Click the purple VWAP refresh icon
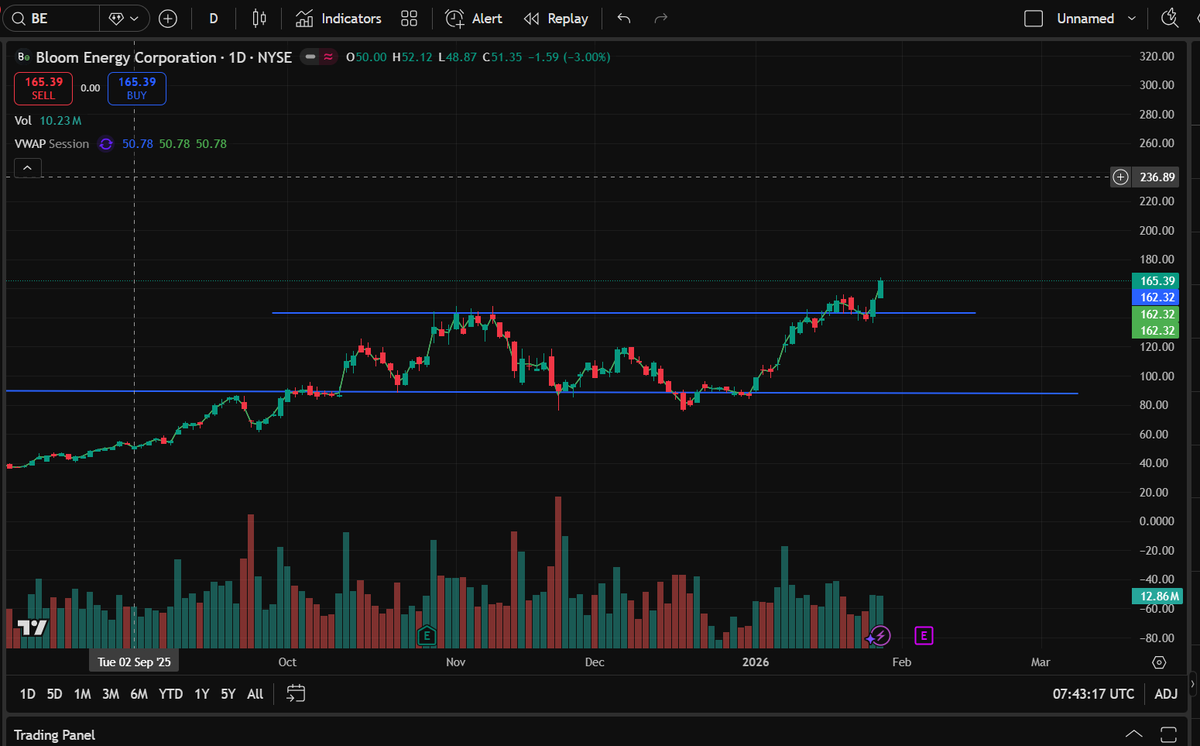Screen dimensions: 1200x746 coord(106,144)
